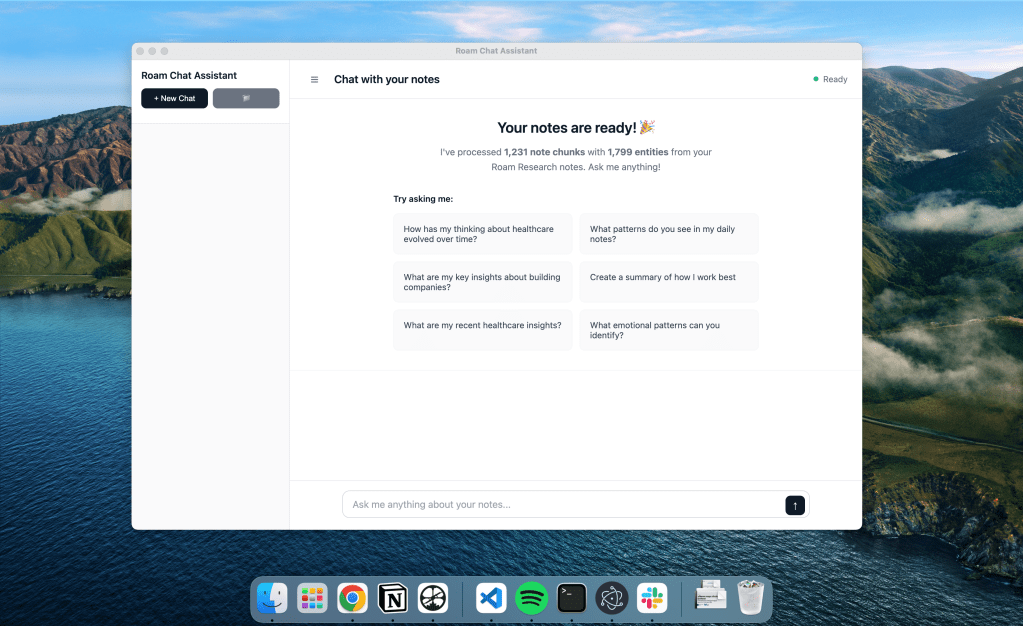The image size is (1023, 626).
Task: Open Slack from the dock
Action: pyautogui.click(x=653, y=598)
